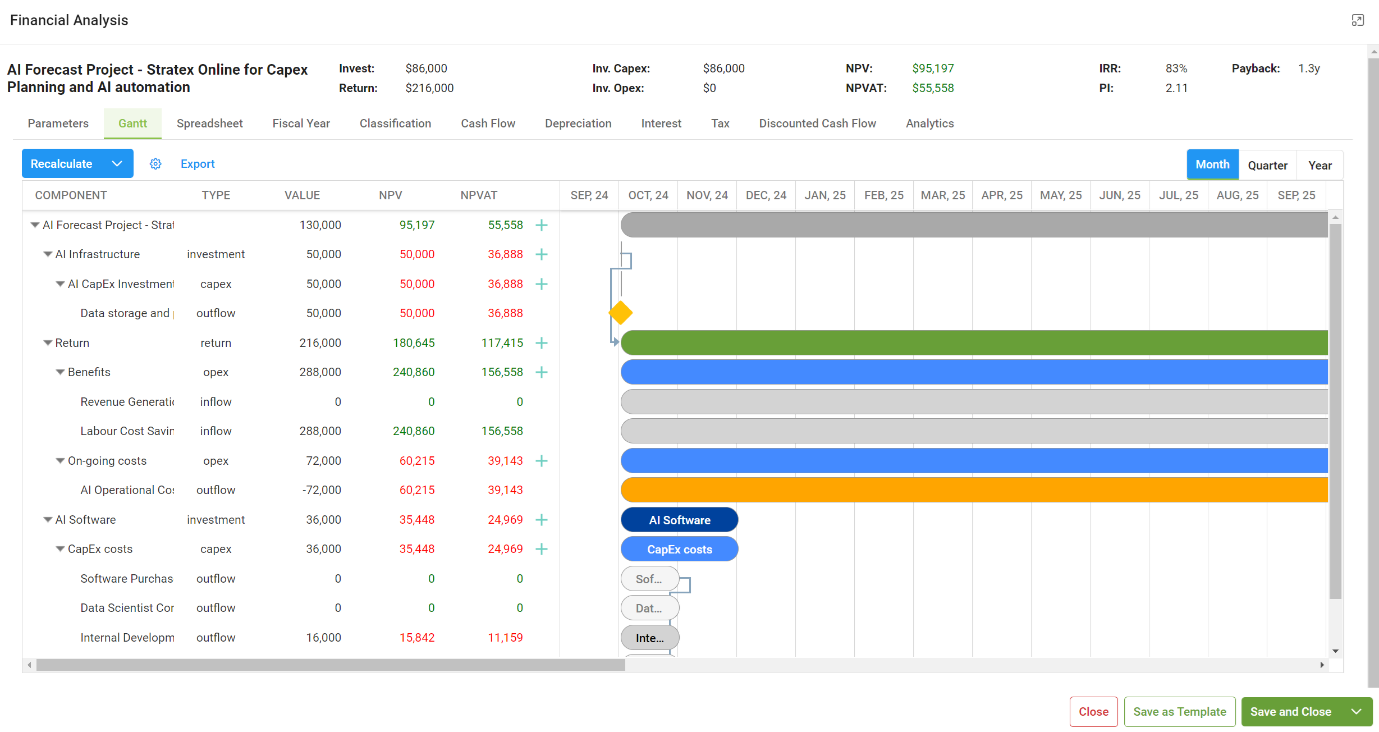1379x732 pixels.
Task: Click the COMPONENT column header
Action: (71, 195)
